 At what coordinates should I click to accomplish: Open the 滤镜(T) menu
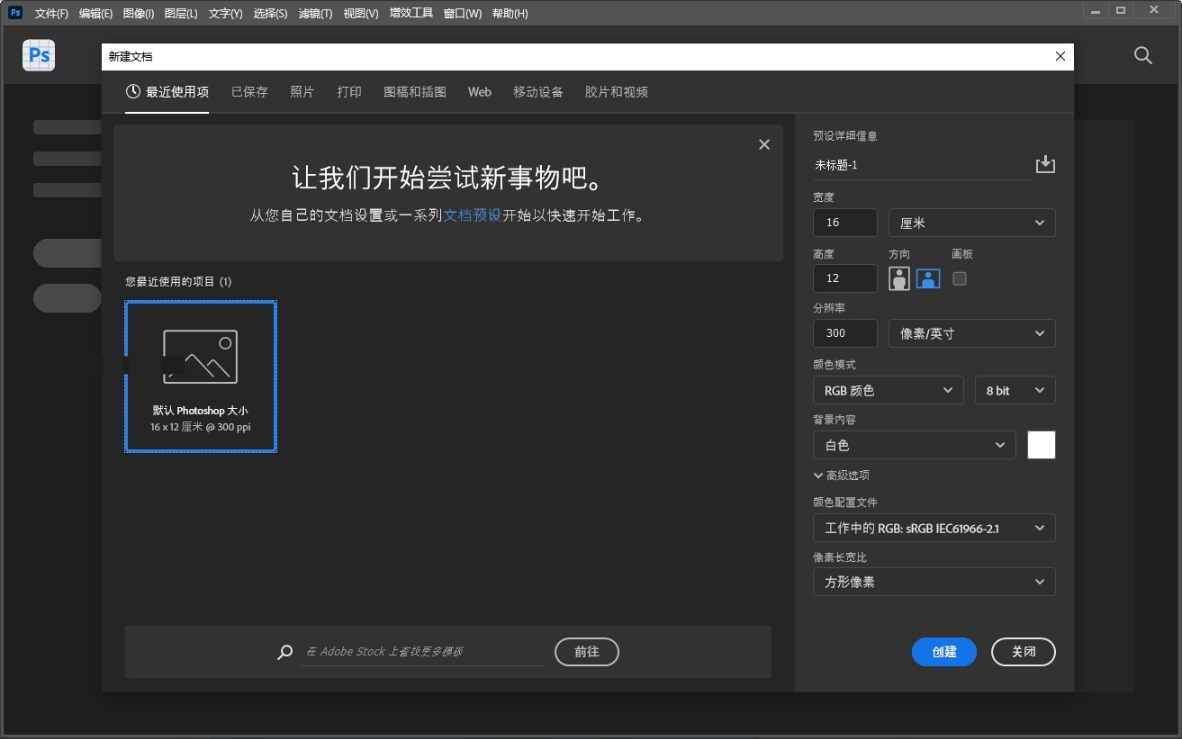pyautogui.click(x=315, y=13)
